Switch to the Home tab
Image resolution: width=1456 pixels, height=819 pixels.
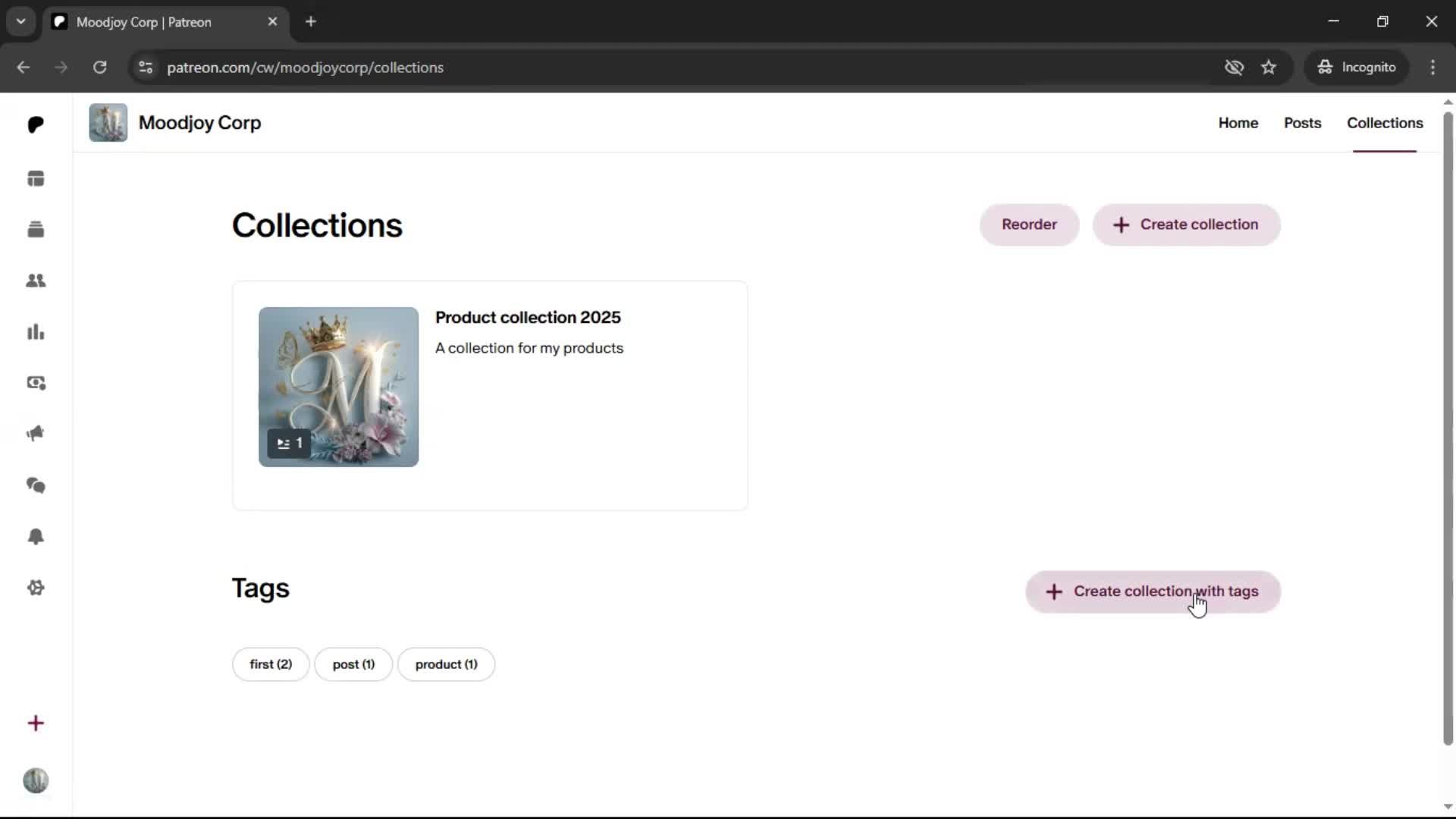click(x=1238, y=123)
